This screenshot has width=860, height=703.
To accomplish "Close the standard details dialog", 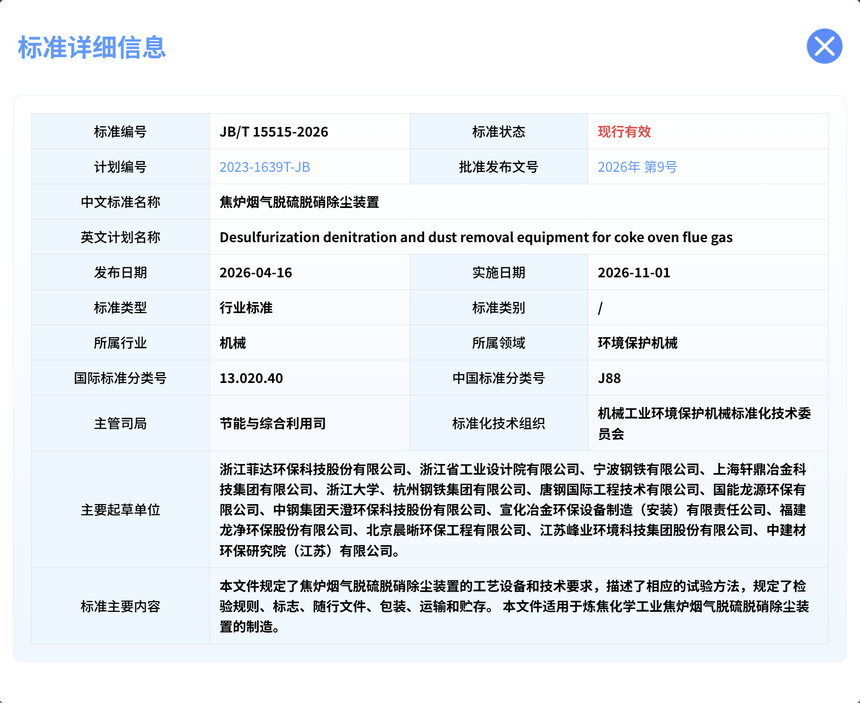I will [x=824, y=47].
